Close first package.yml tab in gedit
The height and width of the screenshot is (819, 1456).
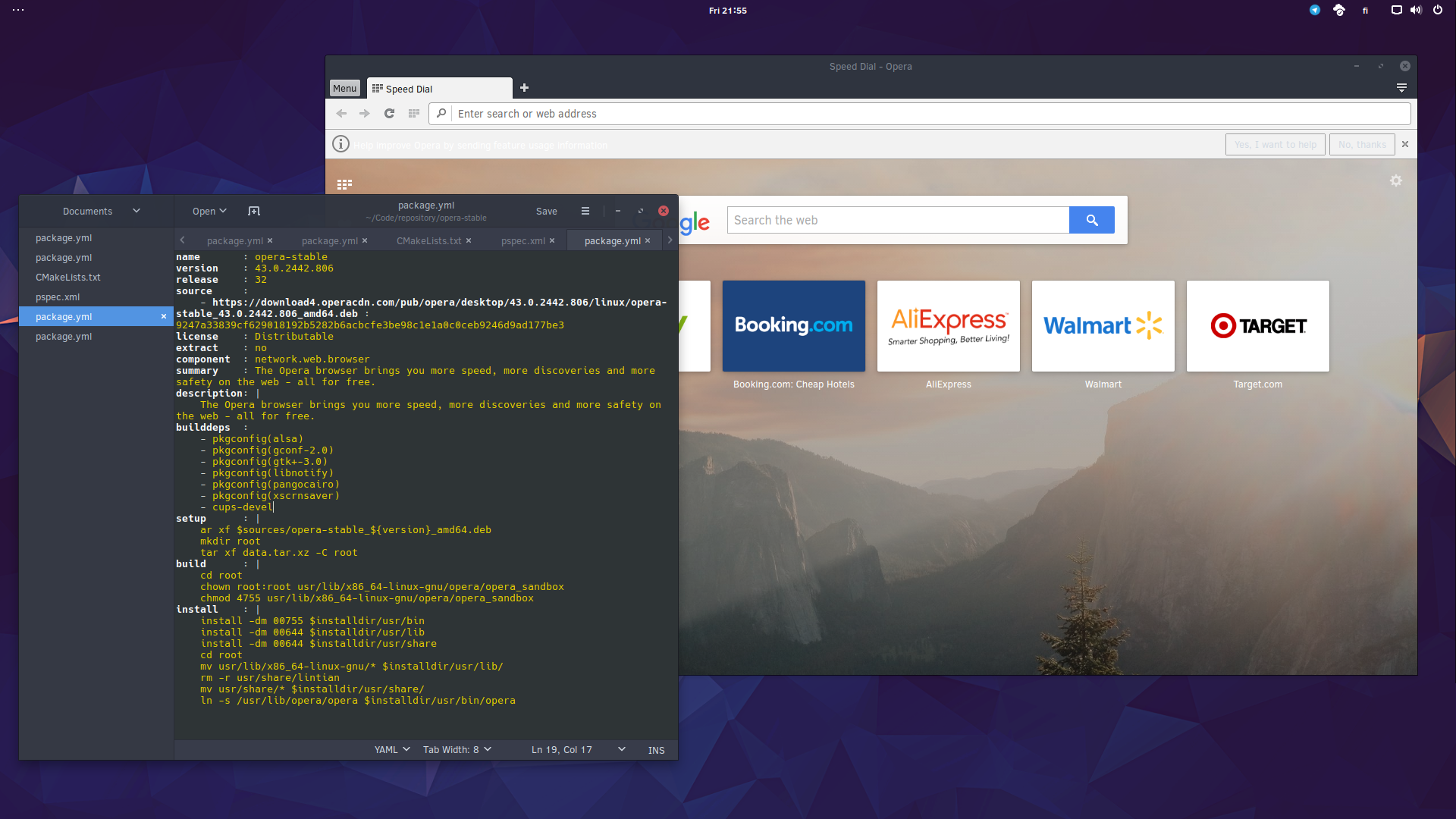(270, 240)
